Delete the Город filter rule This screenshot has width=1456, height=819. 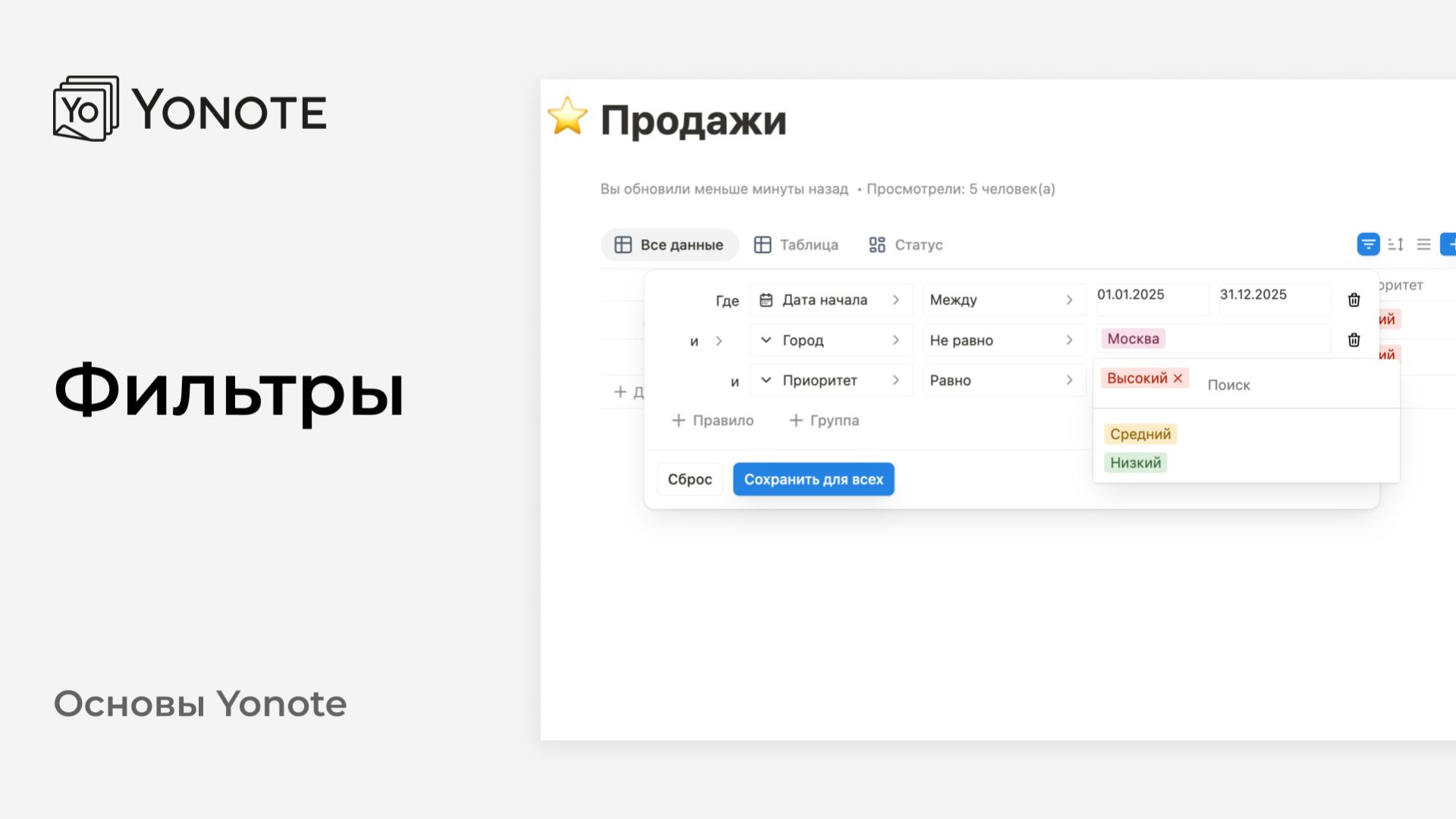point(1354,340)
